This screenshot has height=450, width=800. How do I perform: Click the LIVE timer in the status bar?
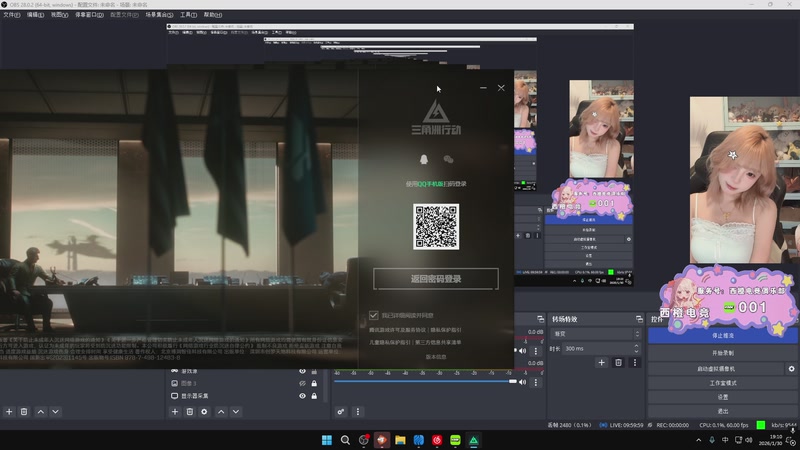click(x=626, y=425)
